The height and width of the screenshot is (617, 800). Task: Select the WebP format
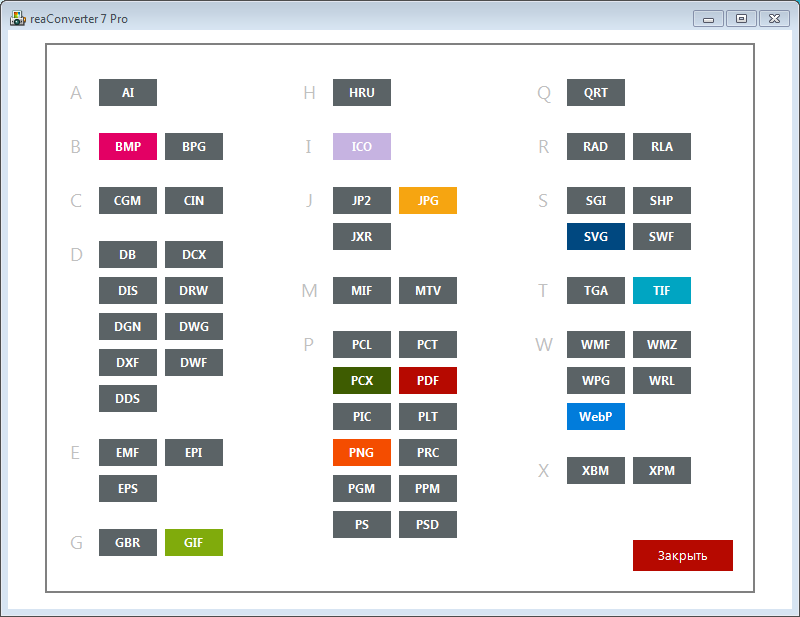(x=595, y=416)
